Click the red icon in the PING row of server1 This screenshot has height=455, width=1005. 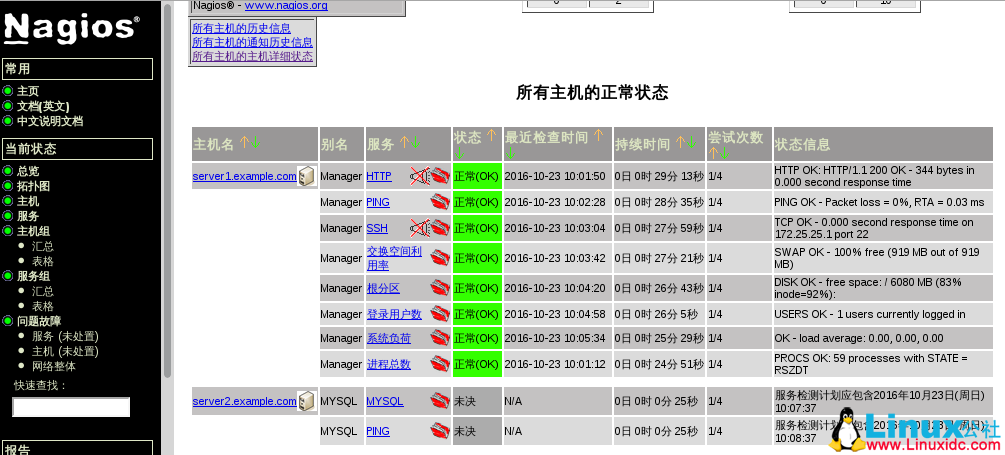[x=440, y=202]
